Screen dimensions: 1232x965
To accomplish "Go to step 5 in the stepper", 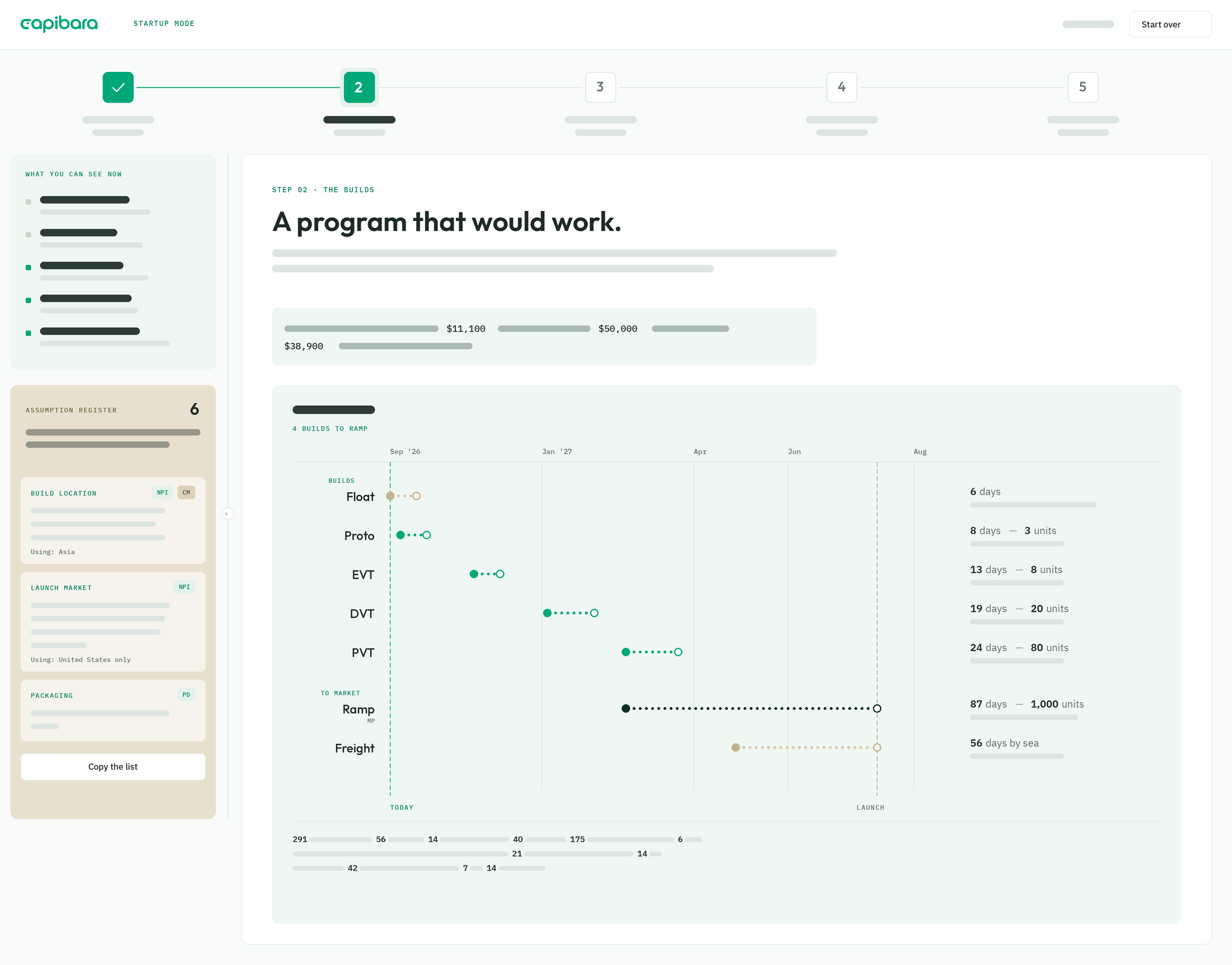I will tap(1083, 87).
